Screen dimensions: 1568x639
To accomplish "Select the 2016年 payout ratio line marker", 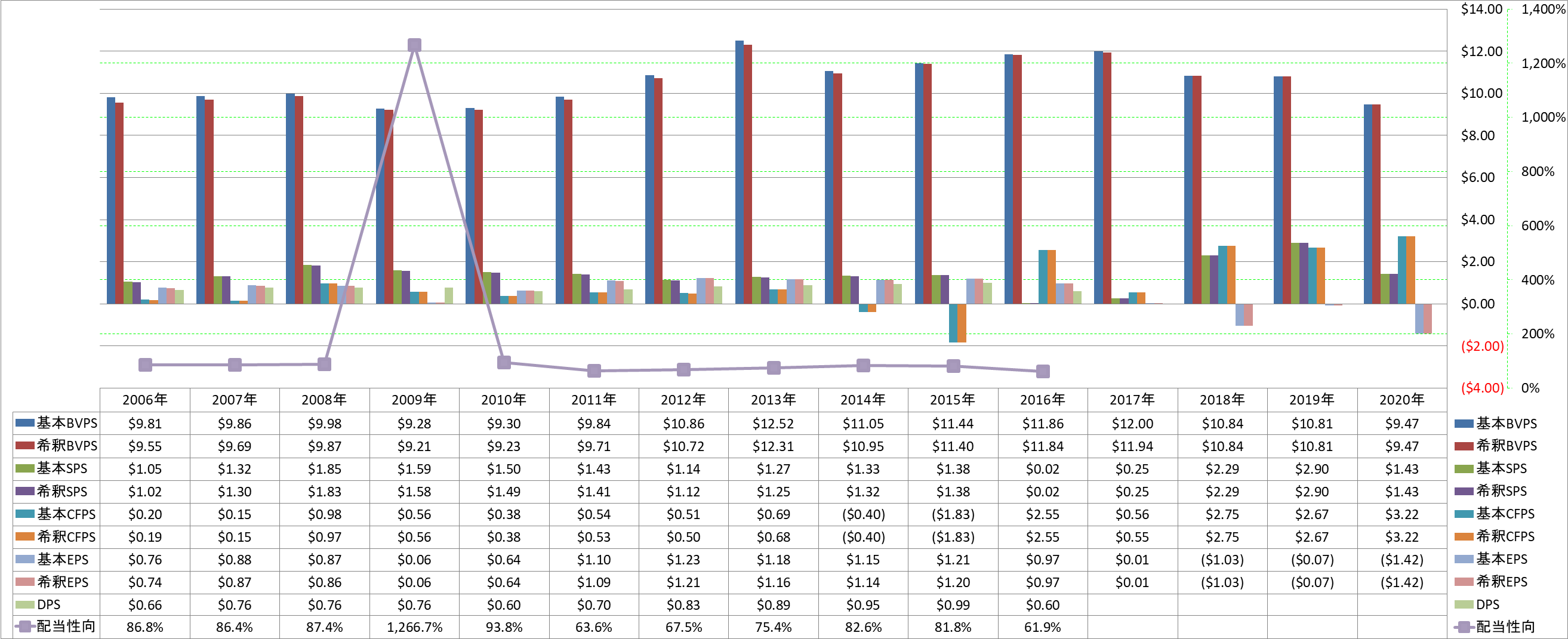I will coord(1043,371).
